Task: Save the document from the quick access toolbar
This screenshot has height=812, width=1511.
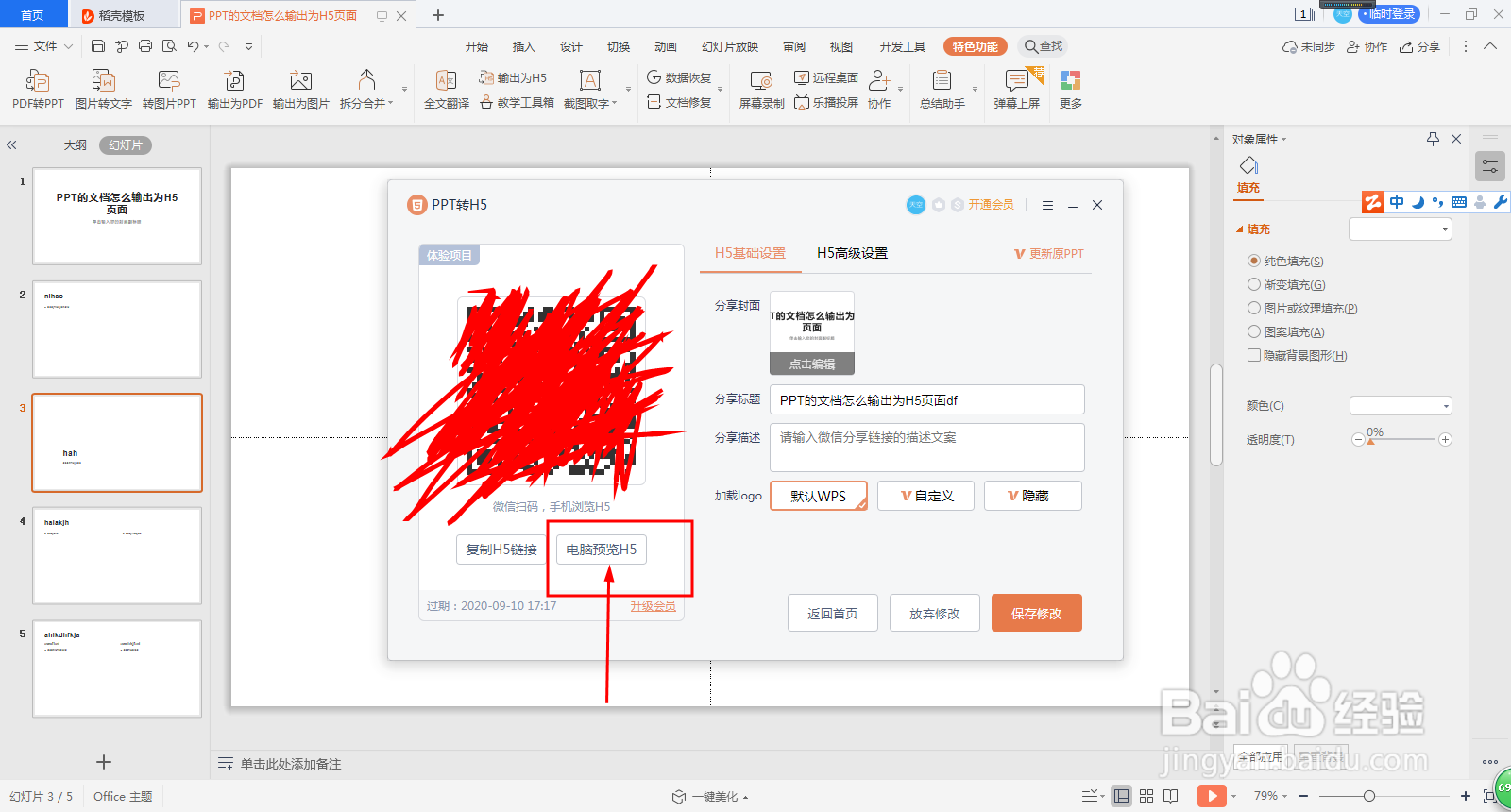Action: click(98, 45)
